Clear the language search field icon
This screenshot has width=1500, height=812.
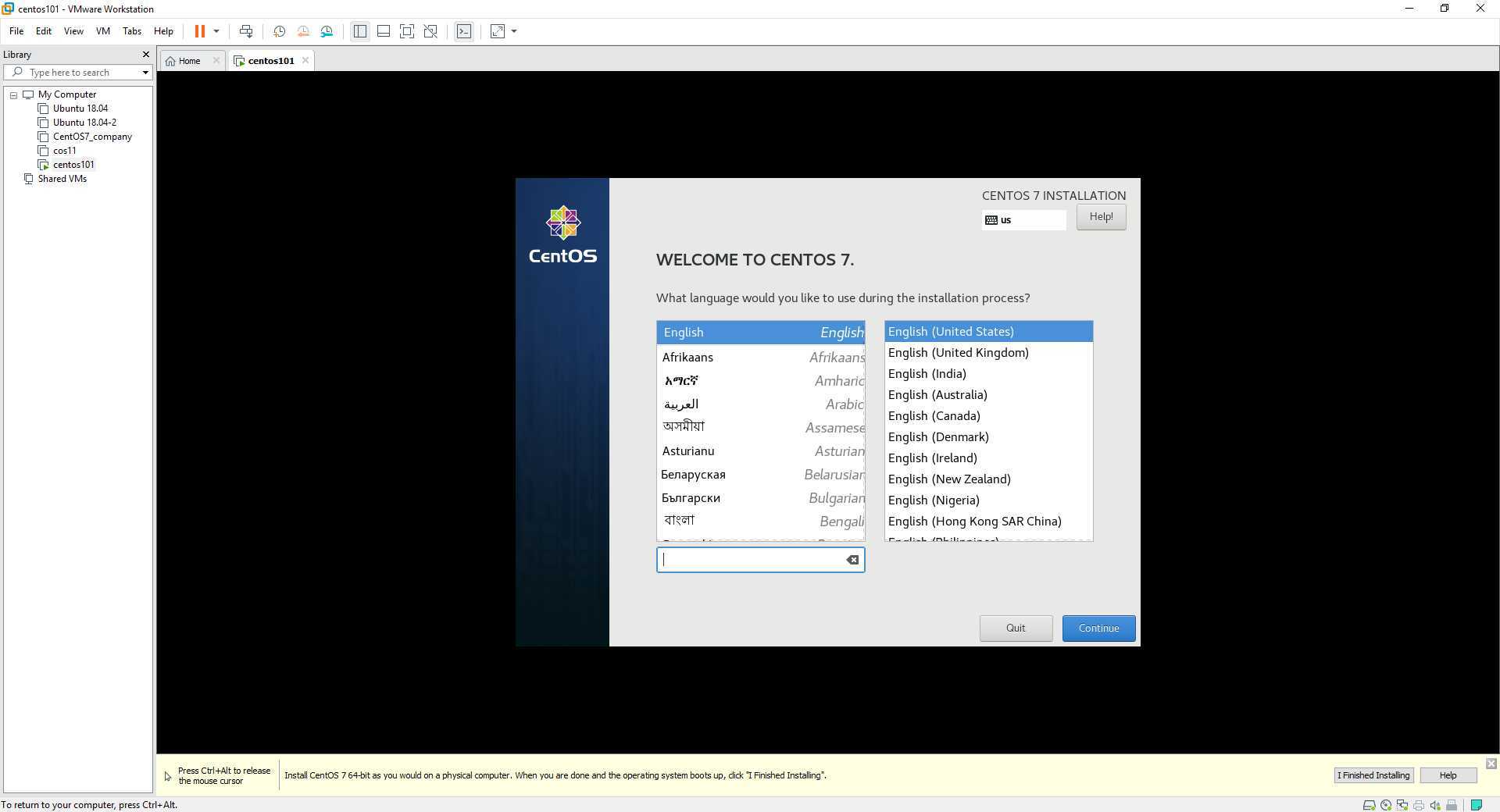click(x=852, y=560)
